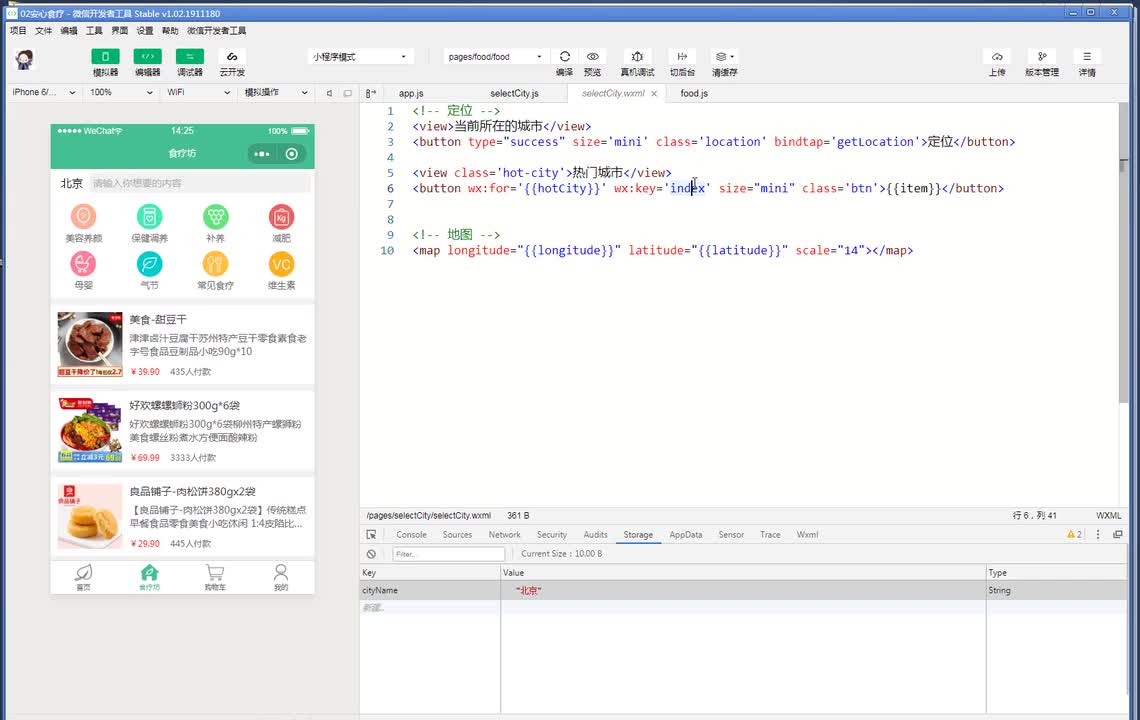Open the iPhone 6 device dropdown

click(x=42, y=93)
